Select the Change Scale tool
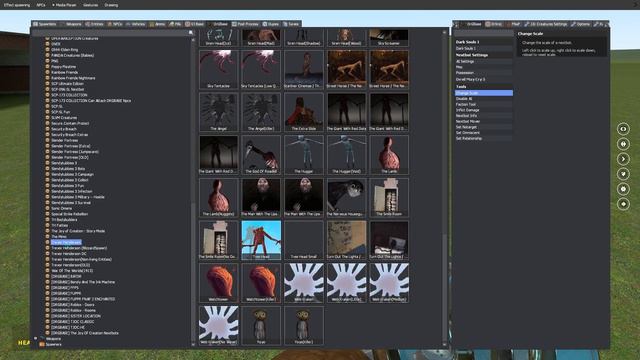This screenshot has width=640, height=360. pos(484,93)
